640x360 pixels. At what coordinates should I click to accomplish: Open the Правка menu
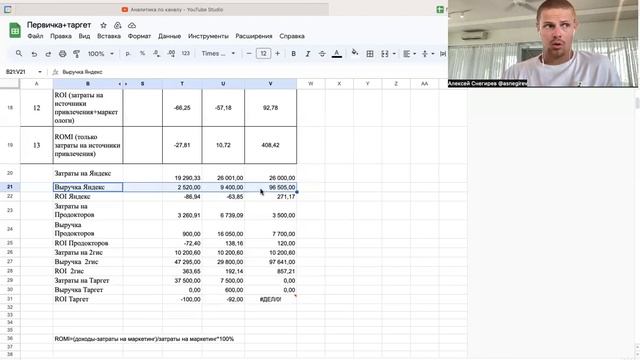coord(61,36)
